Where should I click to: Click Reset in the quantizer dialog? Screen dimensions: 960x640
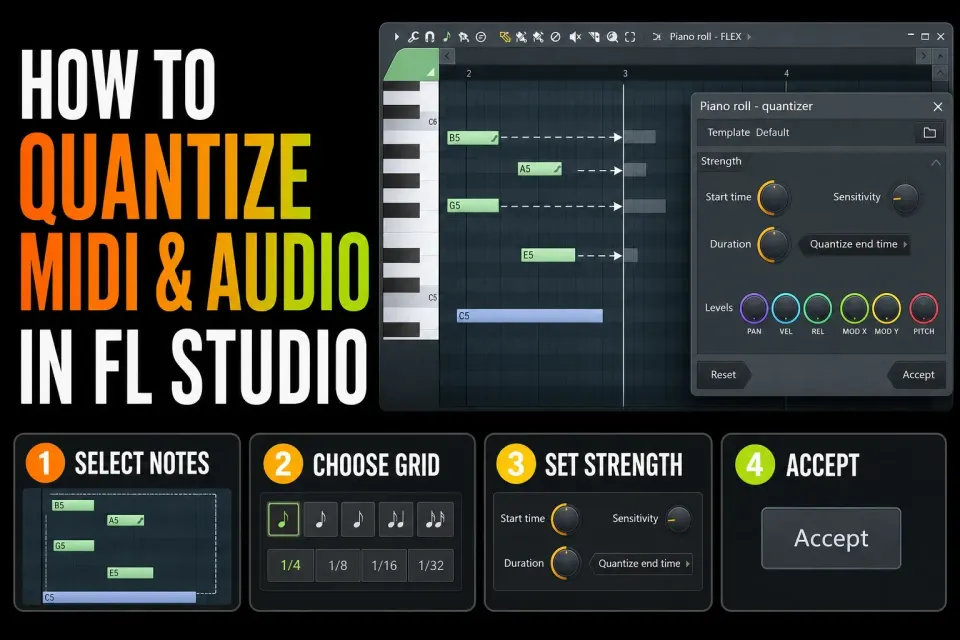tap(724, 374)
